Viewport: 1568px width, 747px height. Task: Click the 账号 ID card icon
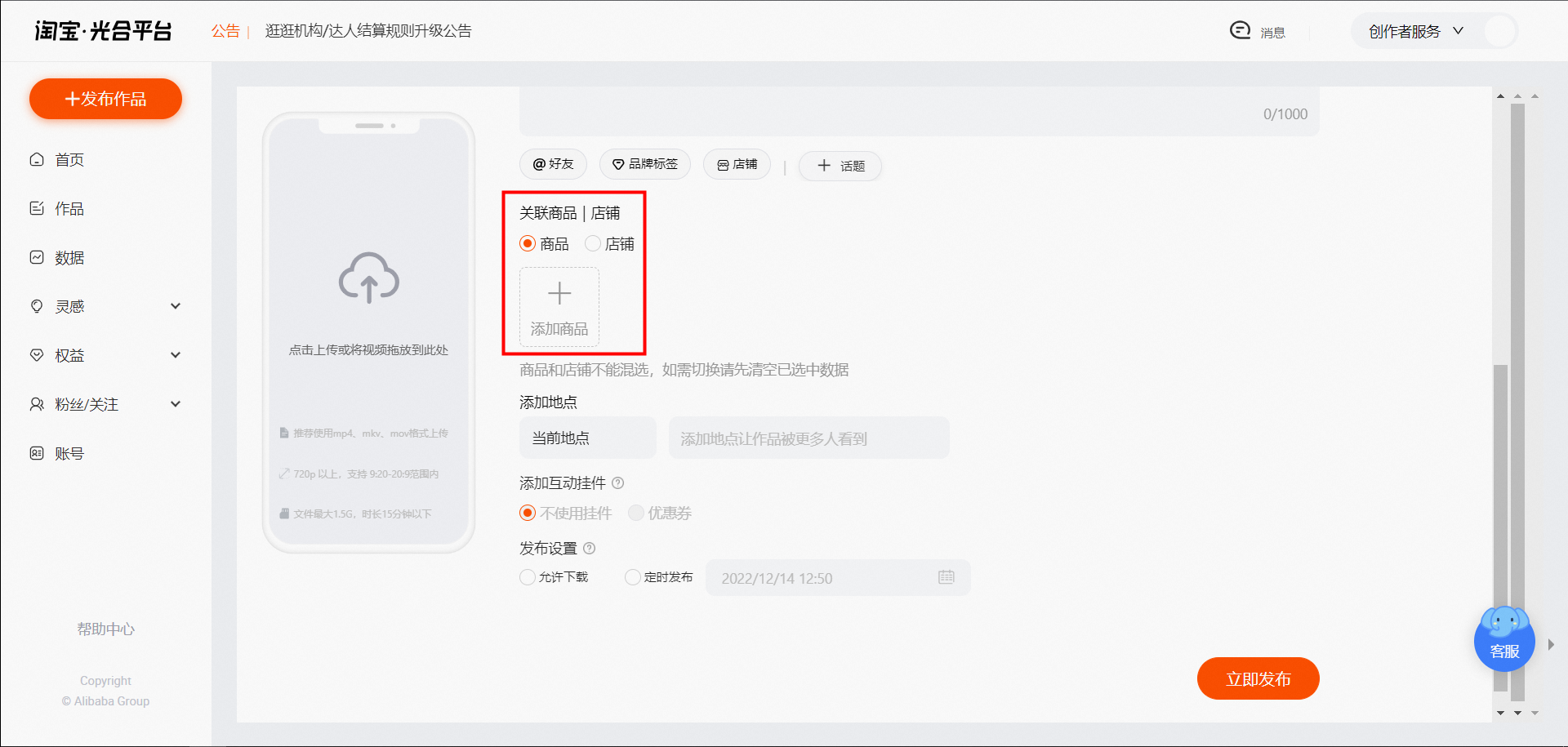[x=37, y=453]
